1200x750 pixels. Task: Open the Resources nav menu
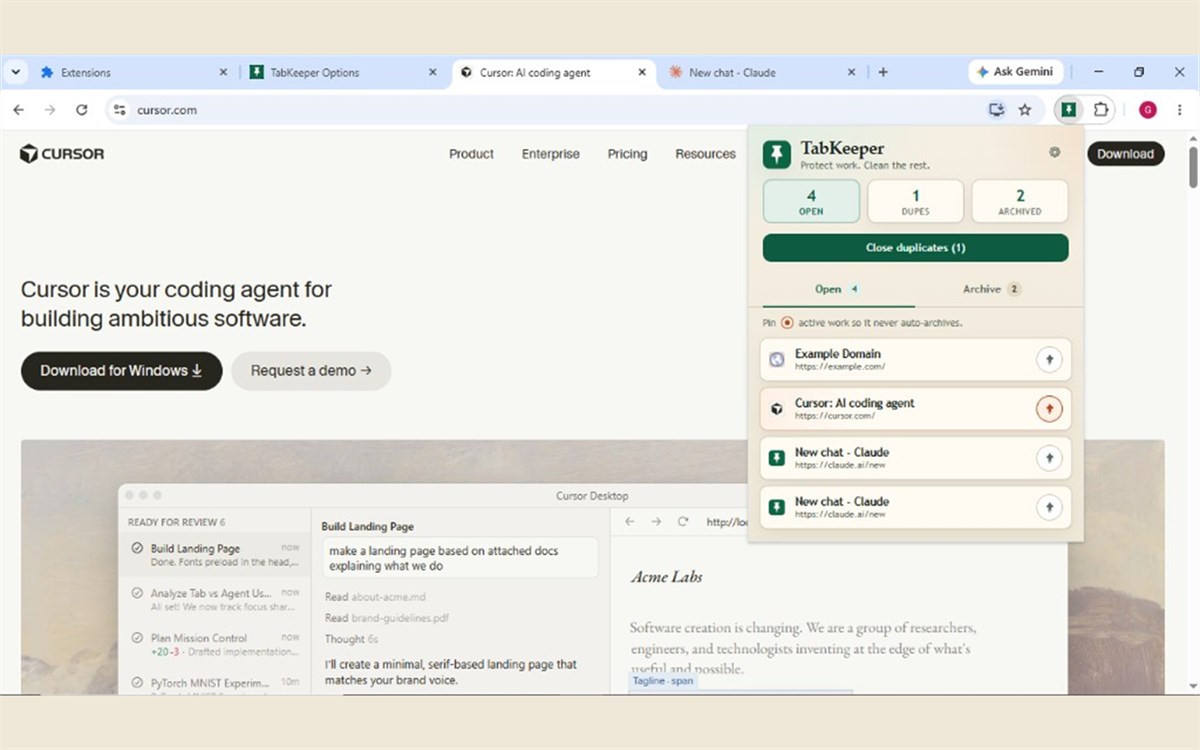click(x=705, y=154)
